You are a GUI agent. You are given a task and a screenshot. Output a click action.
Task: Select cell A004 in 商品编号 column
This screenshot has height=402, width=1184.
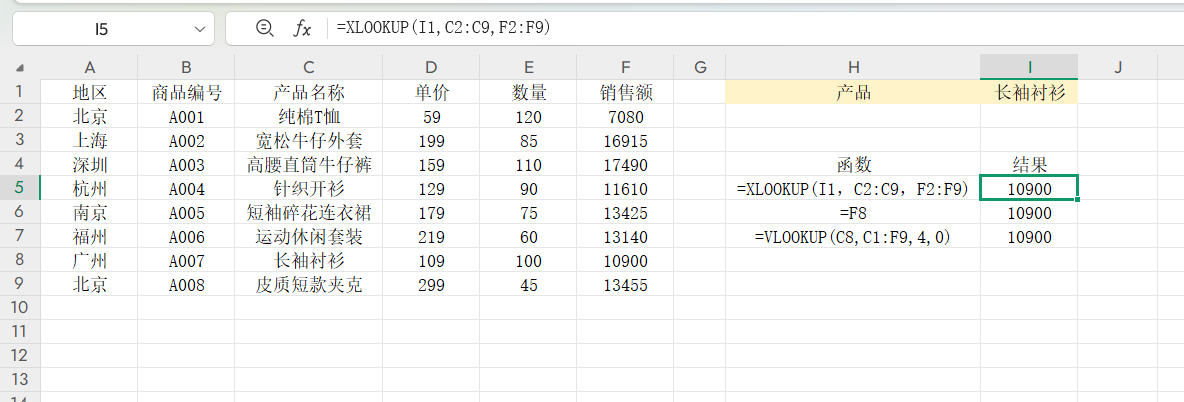186,189
